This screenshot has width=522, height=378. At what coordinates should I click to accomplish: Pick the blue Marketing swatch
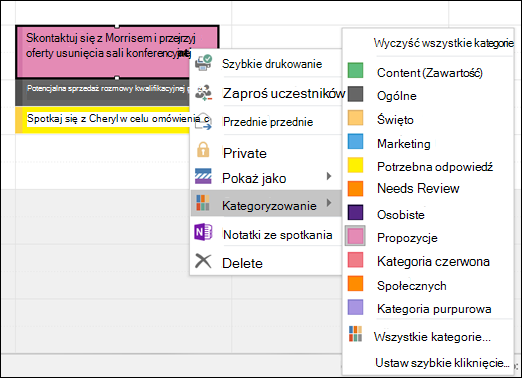[355, 141]
